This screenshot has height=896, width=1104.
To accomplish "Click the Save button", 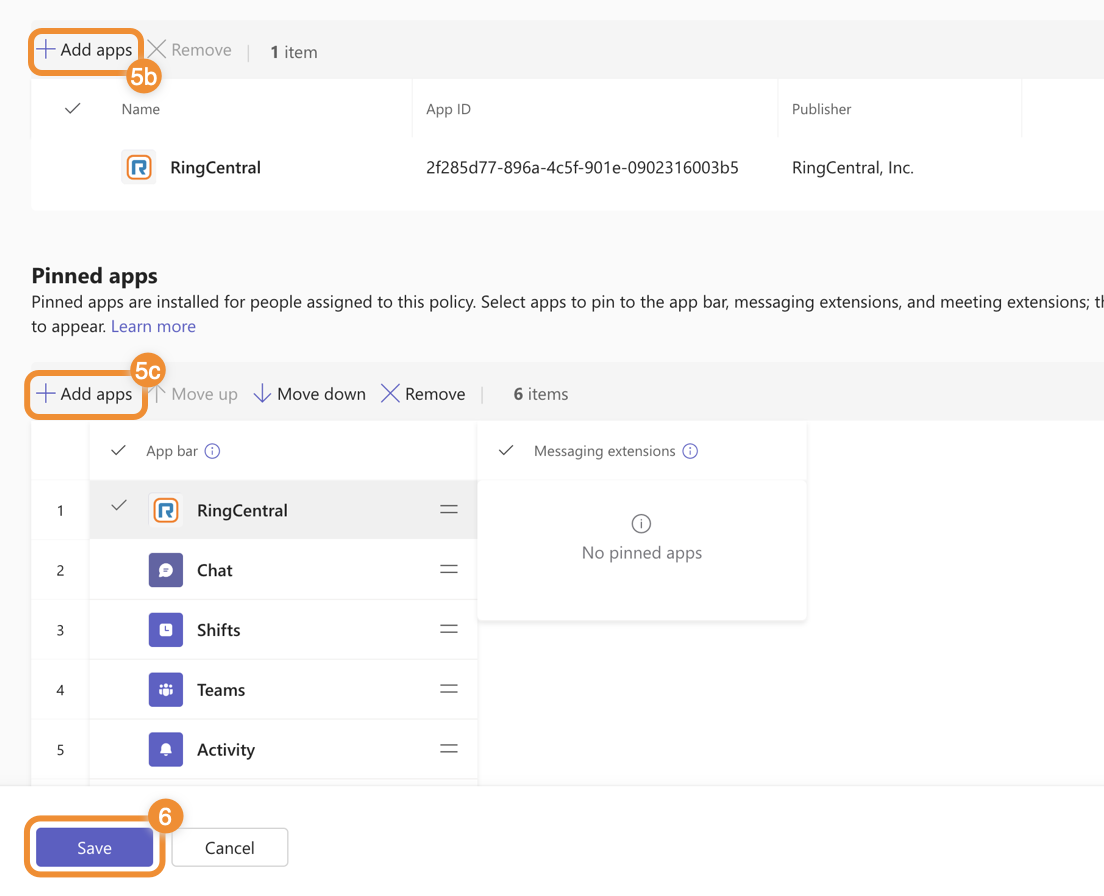I will 94,847.
